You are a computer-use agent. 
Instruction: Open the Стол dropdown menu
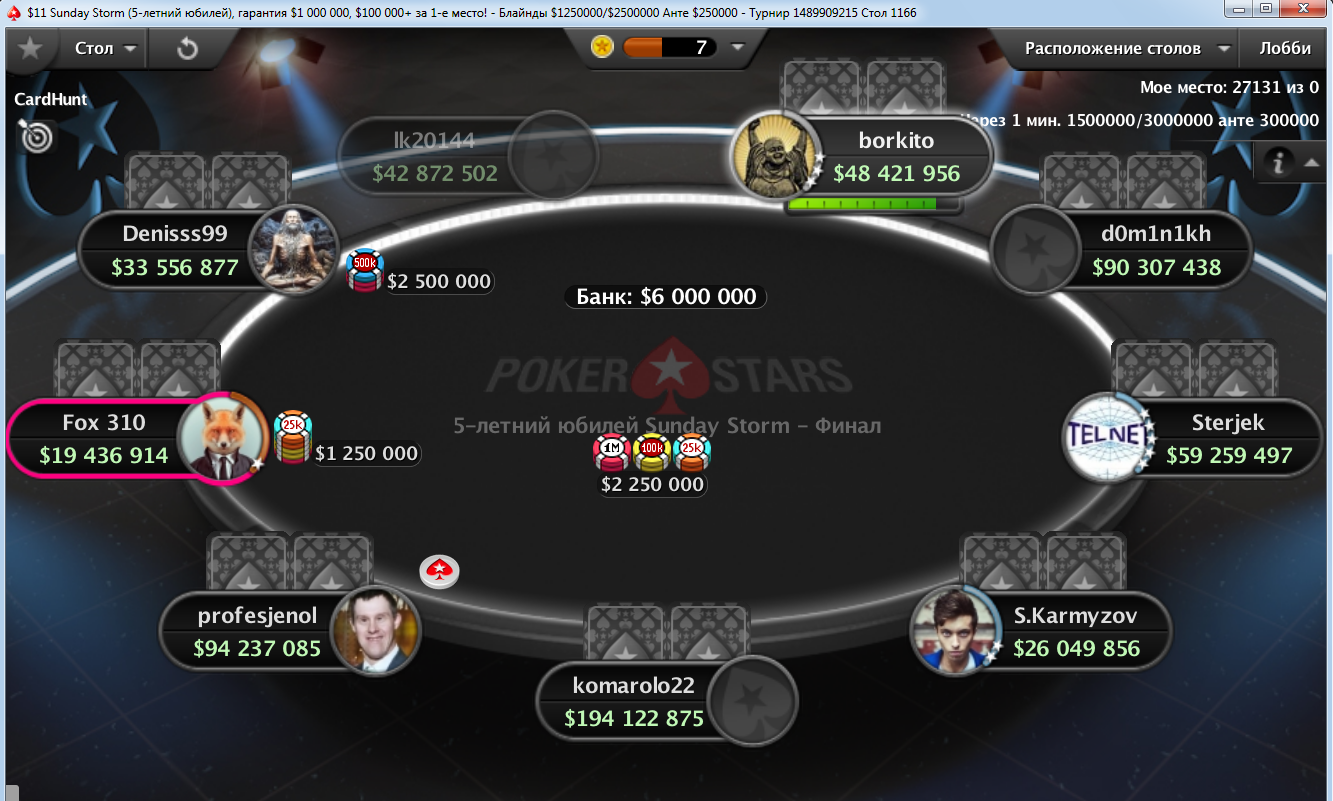click(105, 48)
